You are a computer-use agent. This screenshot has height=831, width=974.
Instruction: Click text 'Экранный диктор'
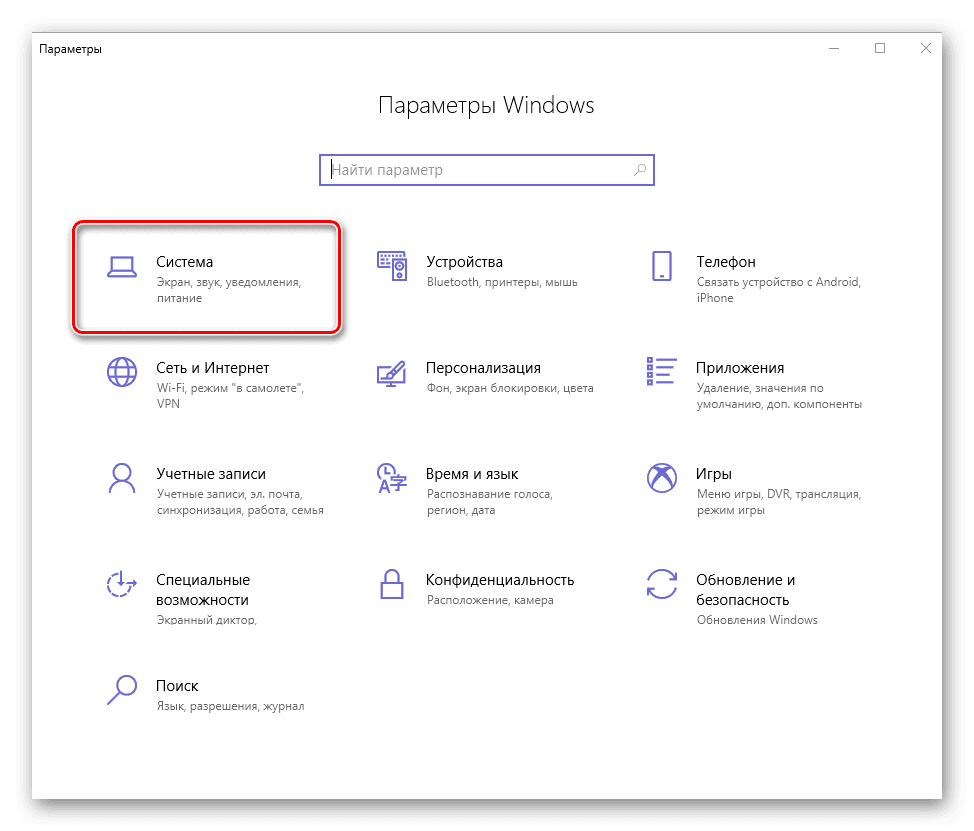pos(206,619)
